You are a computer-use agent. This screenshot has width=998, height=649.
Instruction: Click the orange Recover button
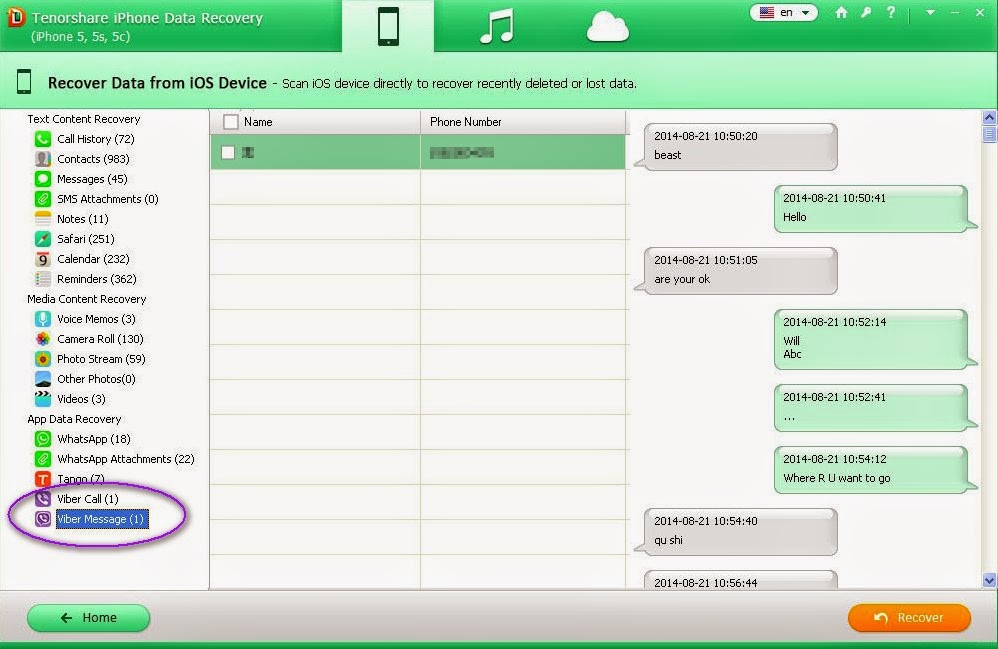pyautogui.click(x=909, y=618)
